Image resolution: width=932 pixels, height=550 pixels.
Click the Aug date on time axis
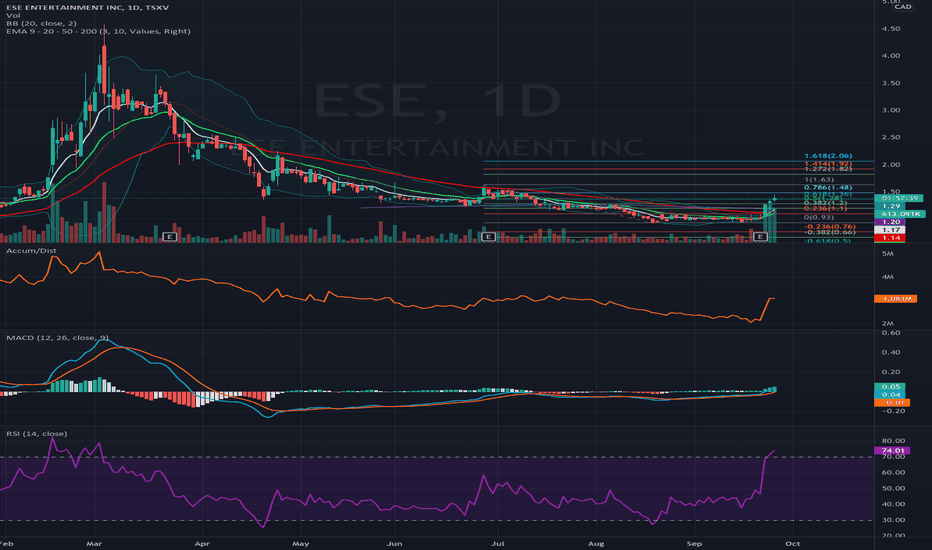(596, 543)
